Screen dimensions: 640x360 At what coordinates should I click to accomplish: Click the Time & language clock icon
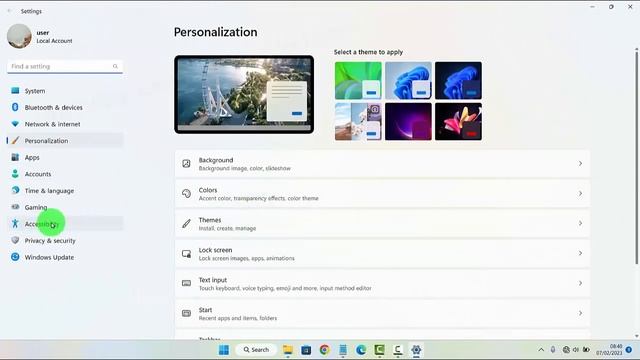[x=15, y=190]
